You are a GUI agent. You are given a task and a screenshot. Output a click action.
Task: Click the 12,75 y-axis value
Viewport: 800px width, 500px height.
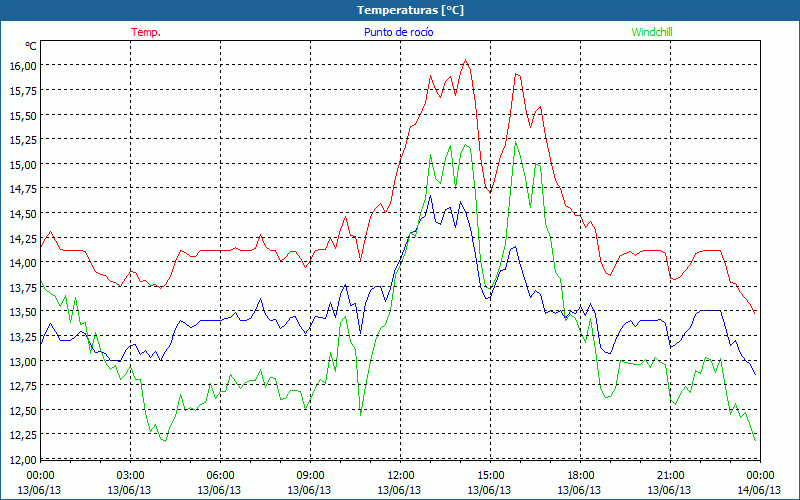tap(23, 386)
